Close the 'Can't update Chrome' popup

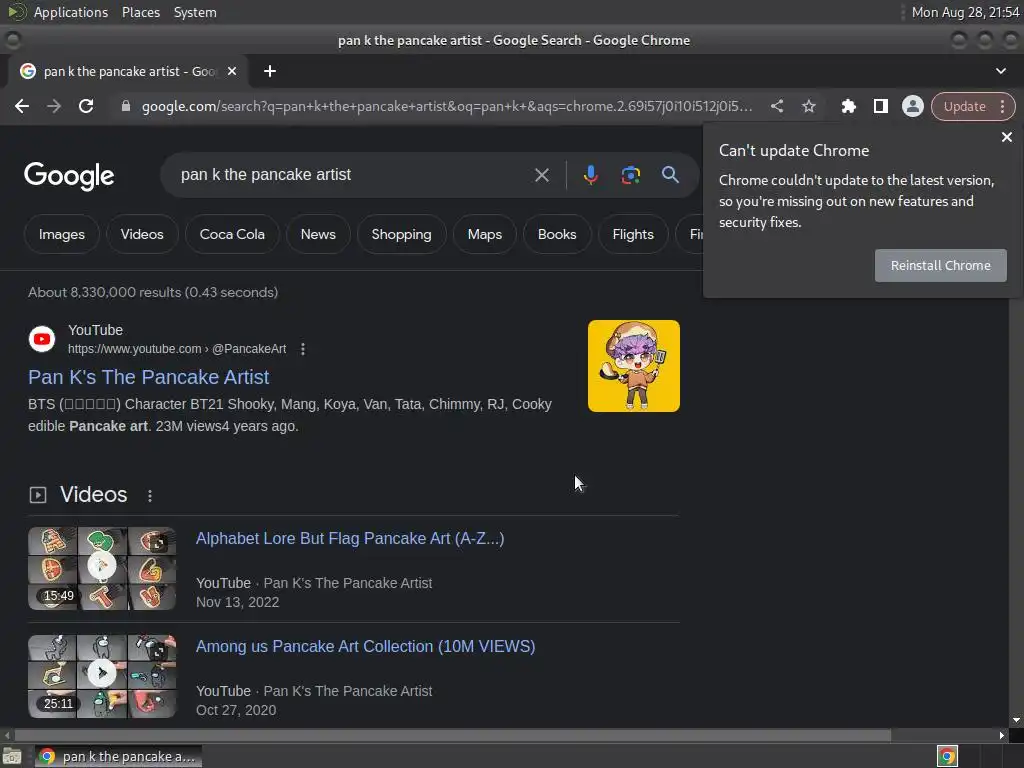coord(1006,137)
